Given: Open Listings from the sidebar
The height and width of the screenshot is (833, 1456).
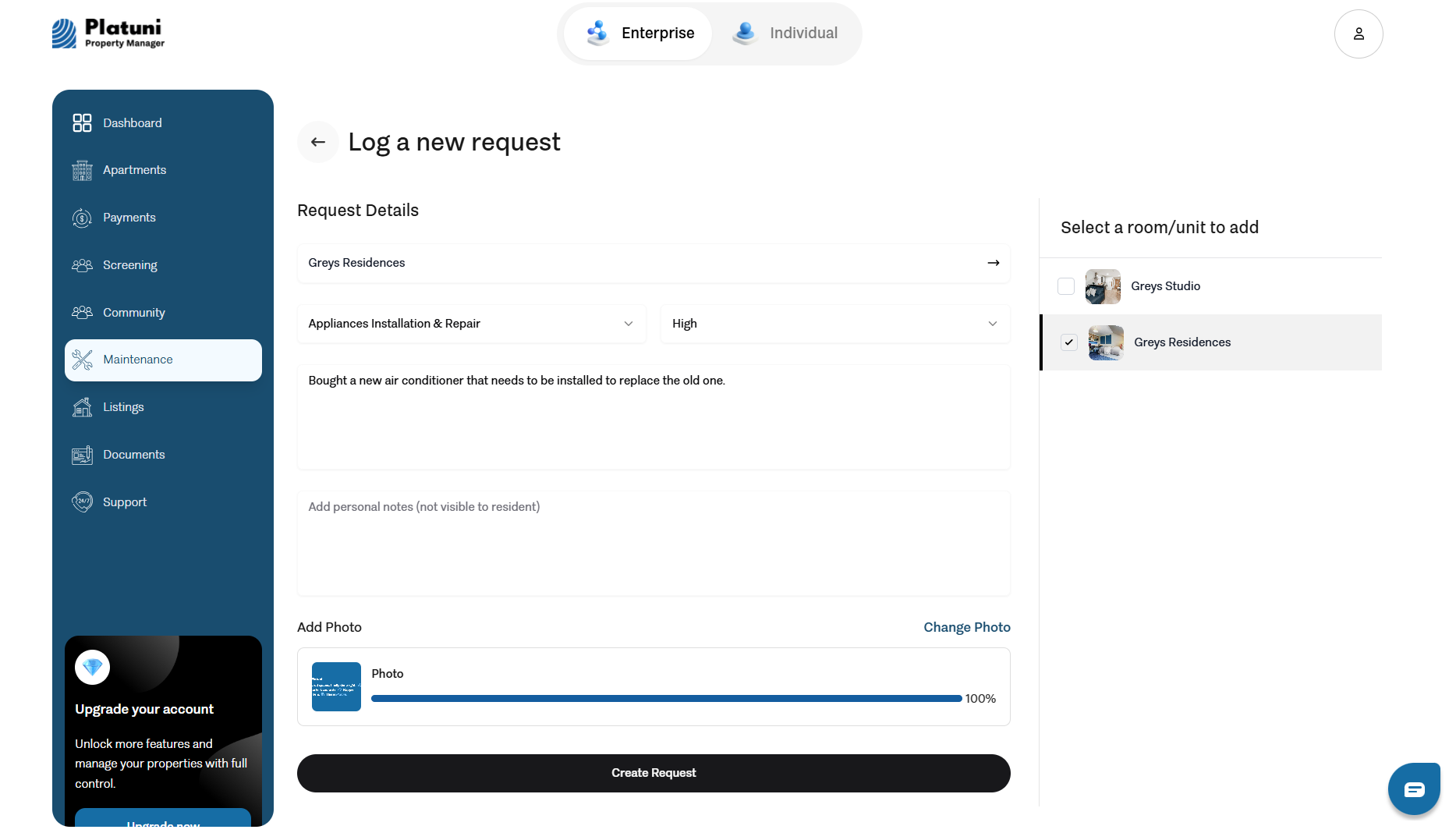Looking at the screenshot, I should 163,407.
